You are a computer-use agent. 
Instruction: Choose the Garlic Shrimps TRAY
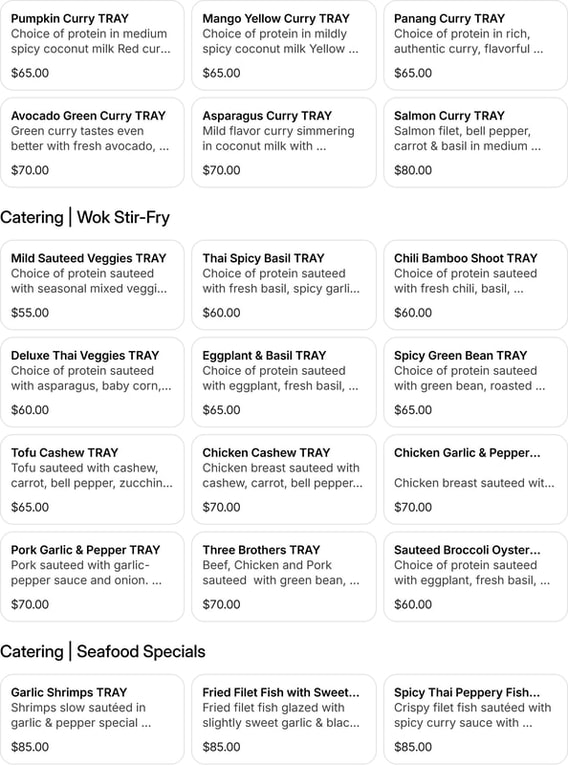(x=92, y=719)
